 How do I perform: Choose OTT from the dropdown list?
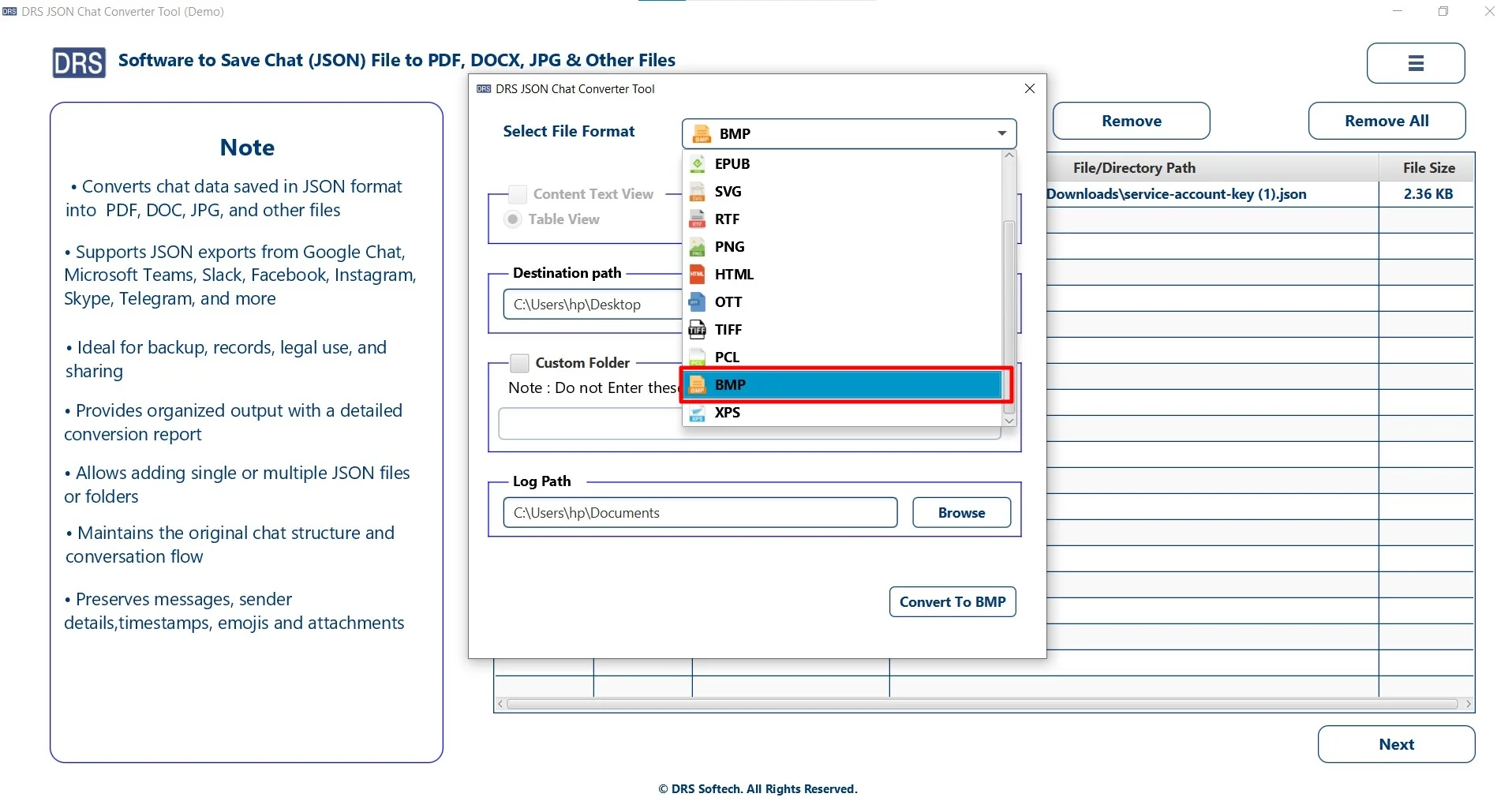pyautogui.click(x=842, y=302)
